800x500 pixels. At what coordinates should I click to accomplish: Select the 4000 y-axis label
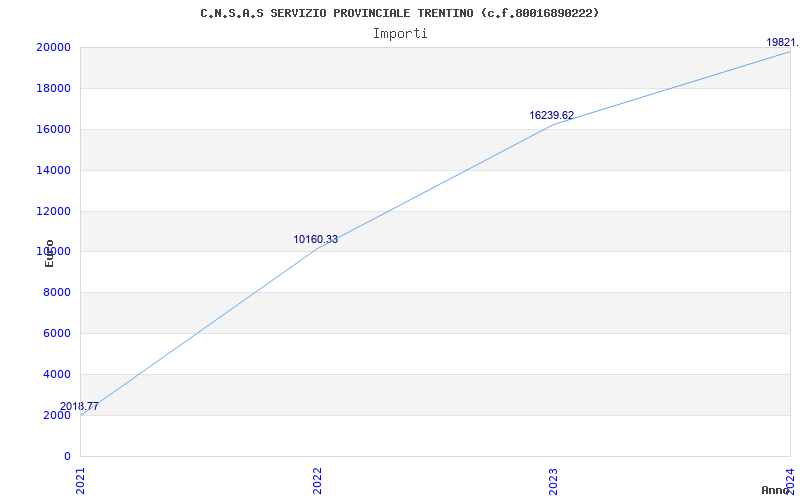click(56, 374)
